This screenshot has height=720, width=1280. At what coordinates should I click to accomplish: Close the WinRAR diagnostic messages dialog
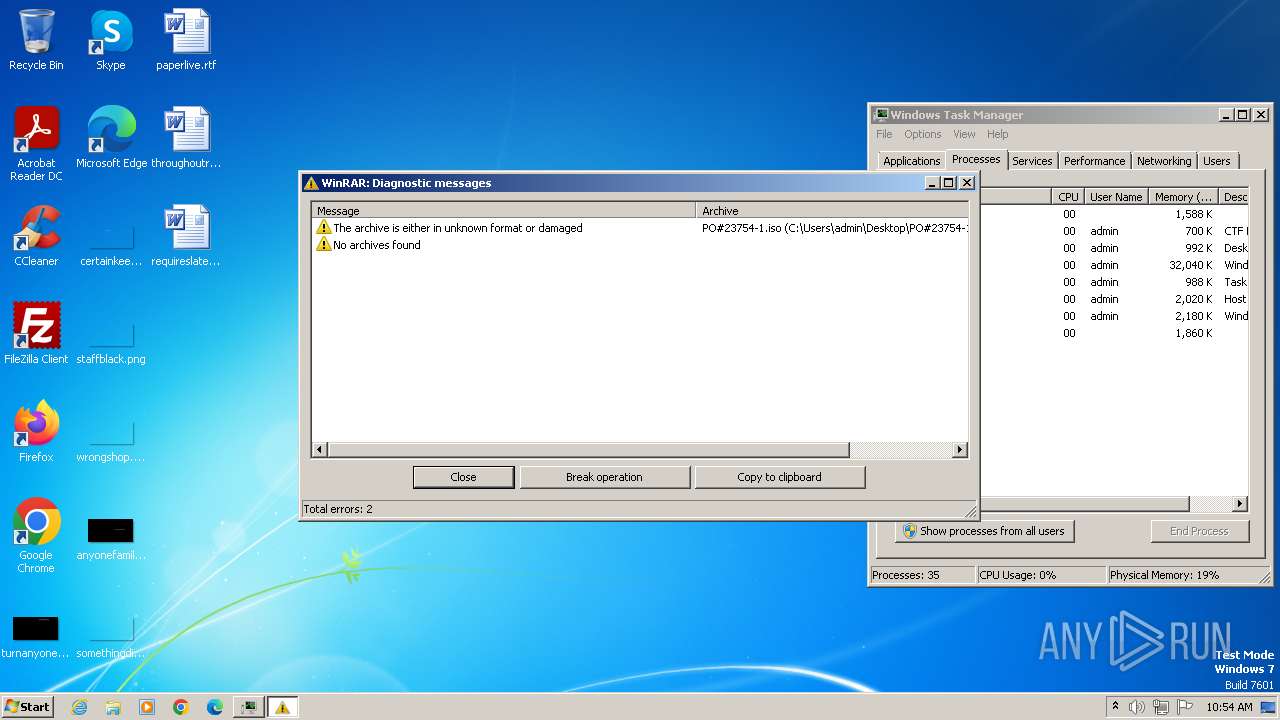pos(463,477)
